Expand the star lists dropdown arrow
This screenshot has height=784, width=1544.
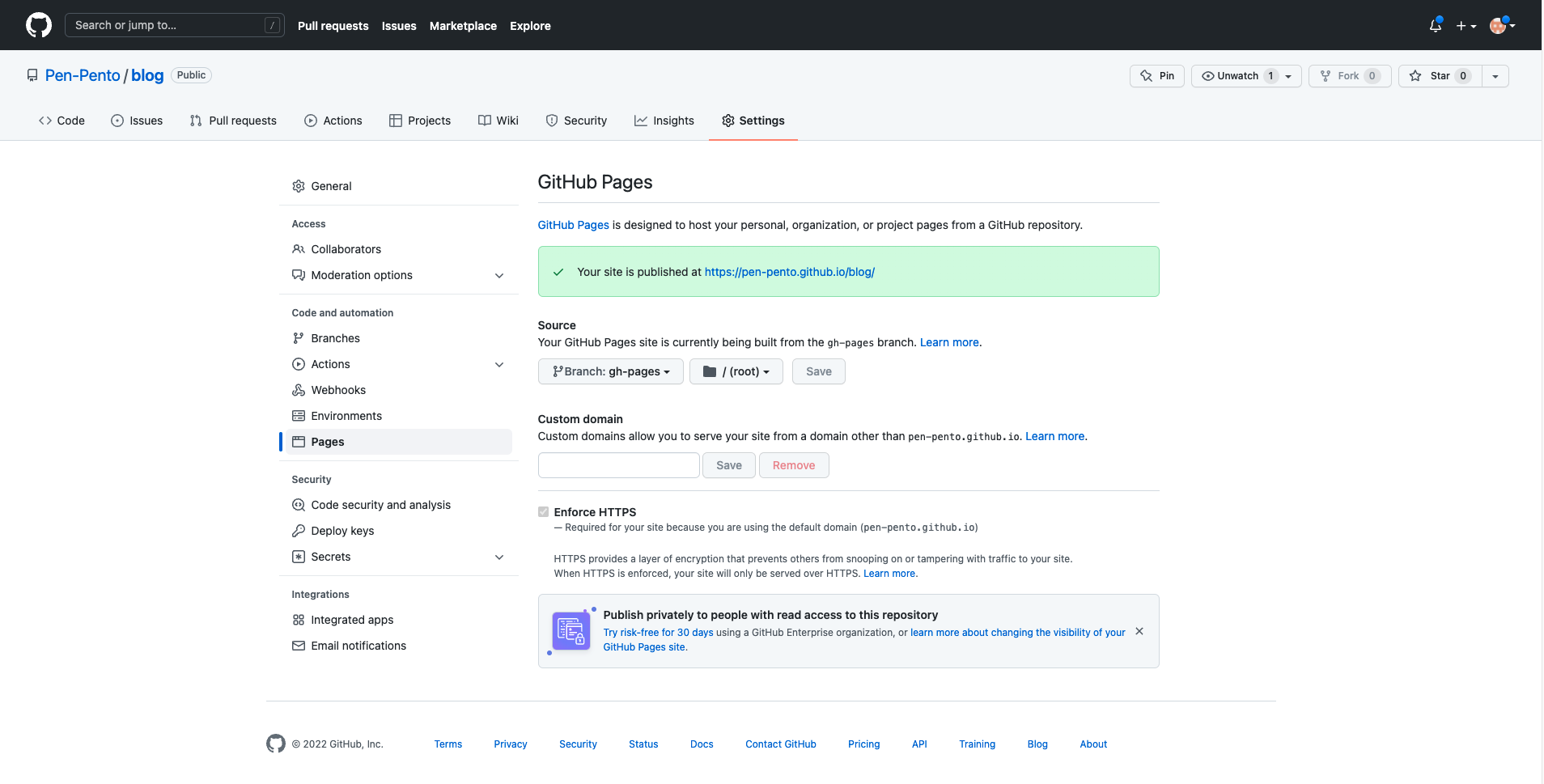click(1495, 76)
